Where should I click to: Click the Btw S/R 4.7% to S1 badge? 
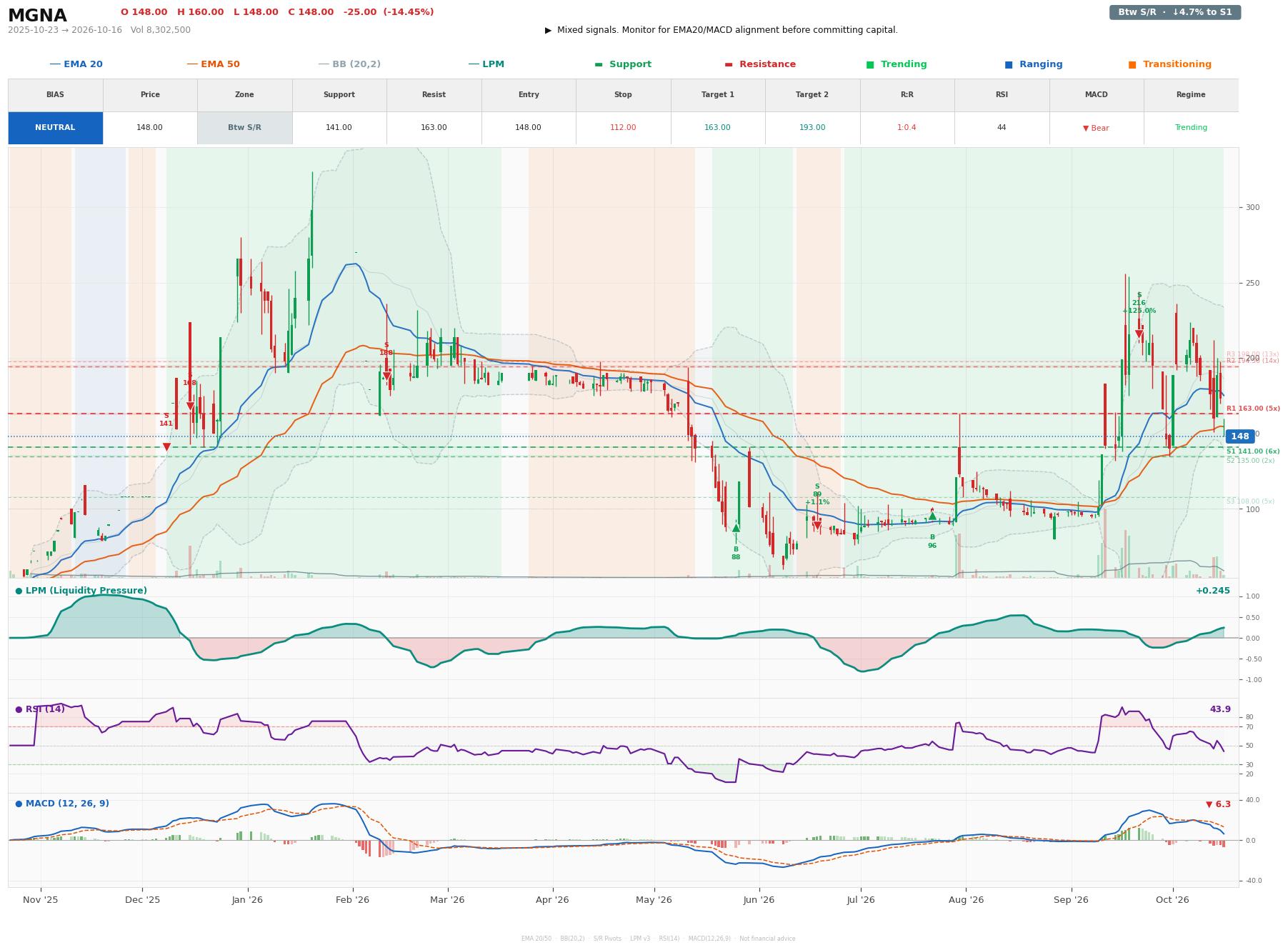1174,12
